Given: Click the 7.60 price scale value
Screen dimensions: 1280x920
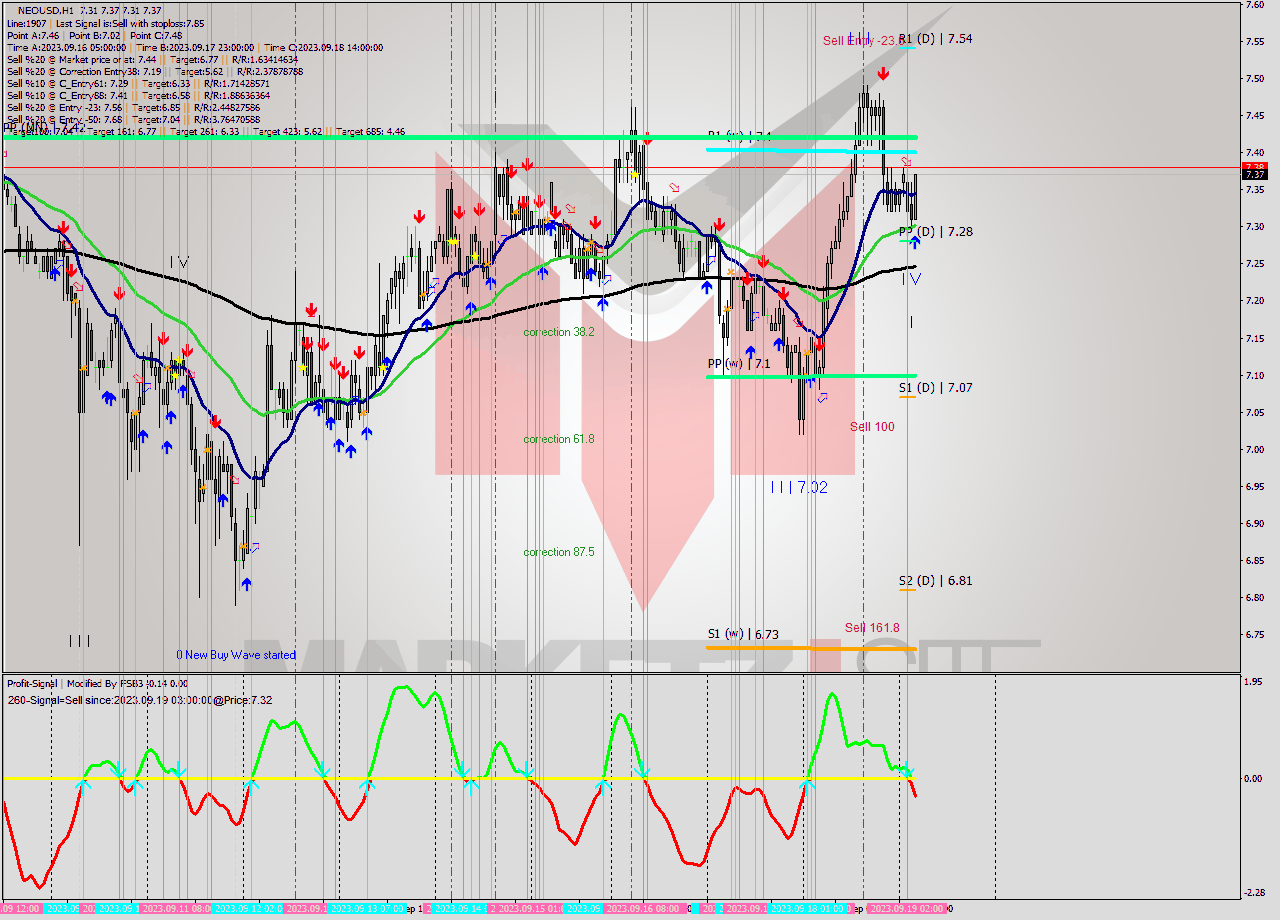Looking at the screenshot, I should pos(1253,5).
